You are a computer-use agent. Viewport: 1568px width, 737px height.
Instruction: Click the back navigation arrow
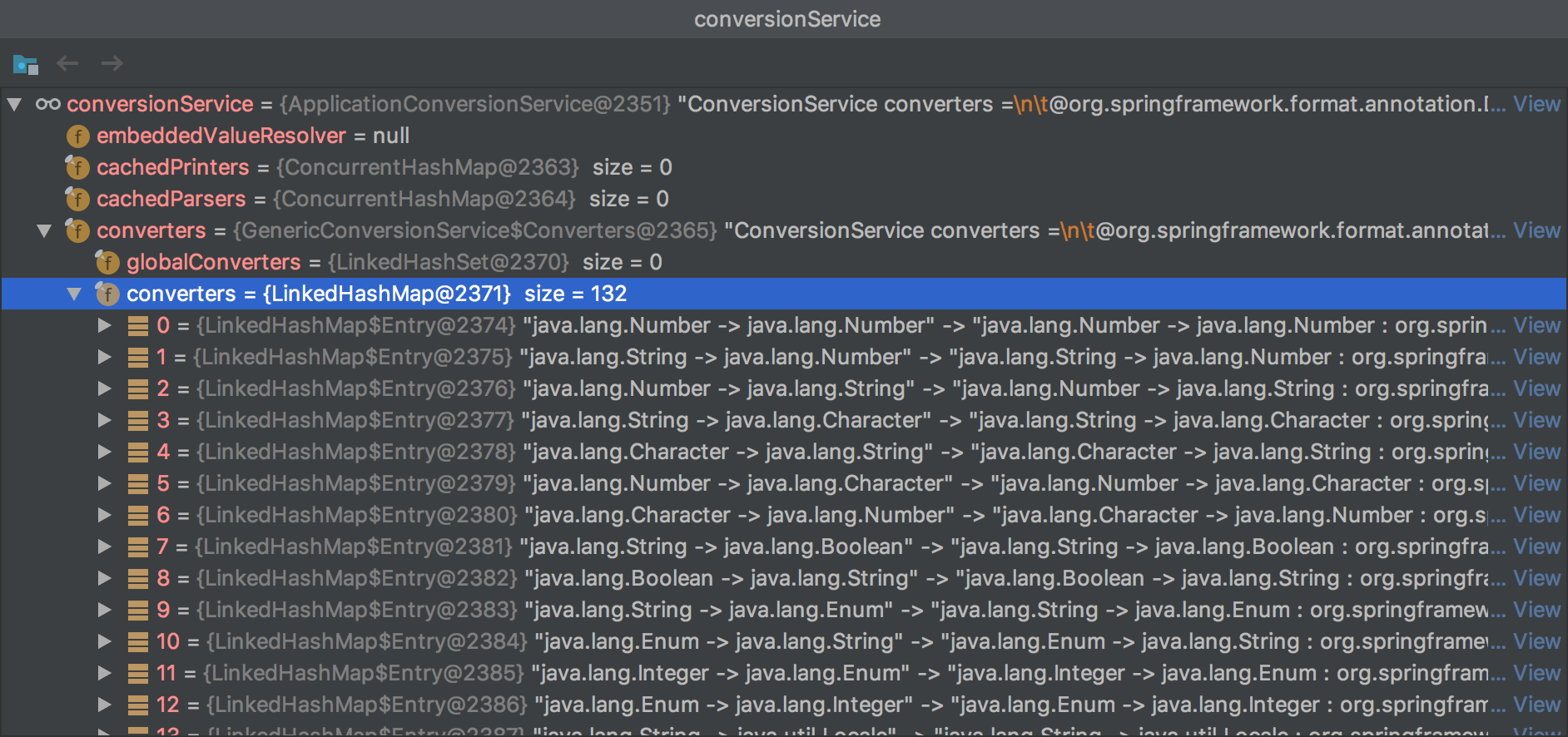(67, 63)
